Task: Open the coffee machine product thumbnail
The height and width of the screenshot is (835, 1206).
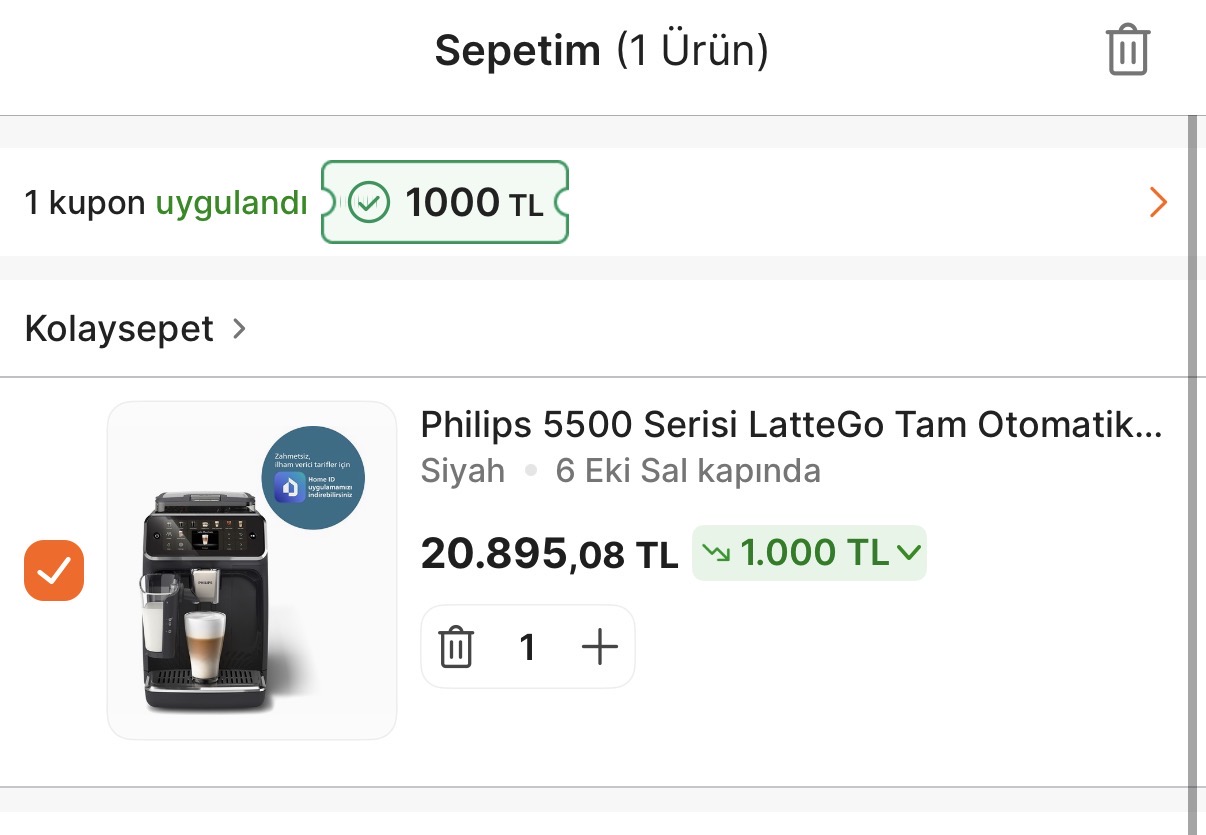Action: [252, 570]
